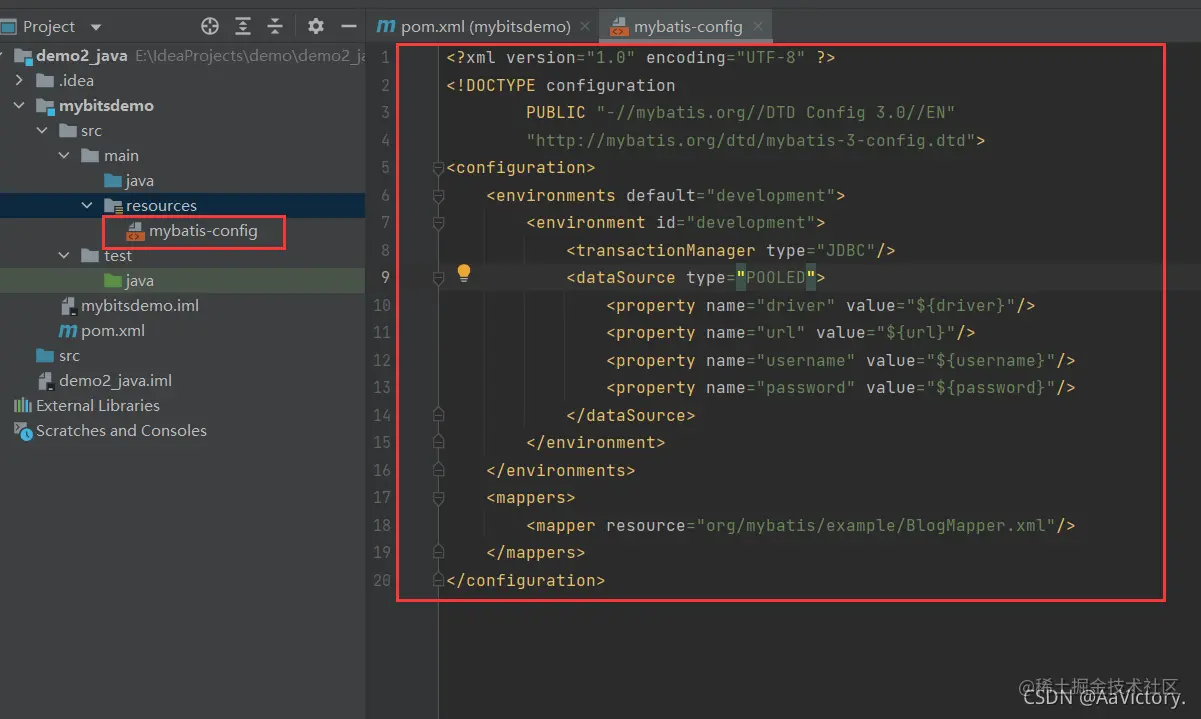Viewport: 1201px width, 719px height.
Task: Click the demo2_java project folder icon
Action: tap(23, 56)
